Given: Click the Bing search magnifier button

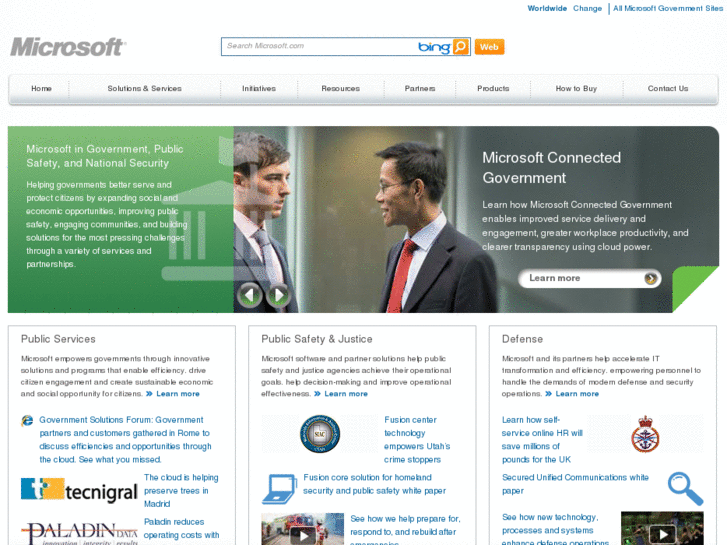Looking at the screenshot, I should coord(461,46).
